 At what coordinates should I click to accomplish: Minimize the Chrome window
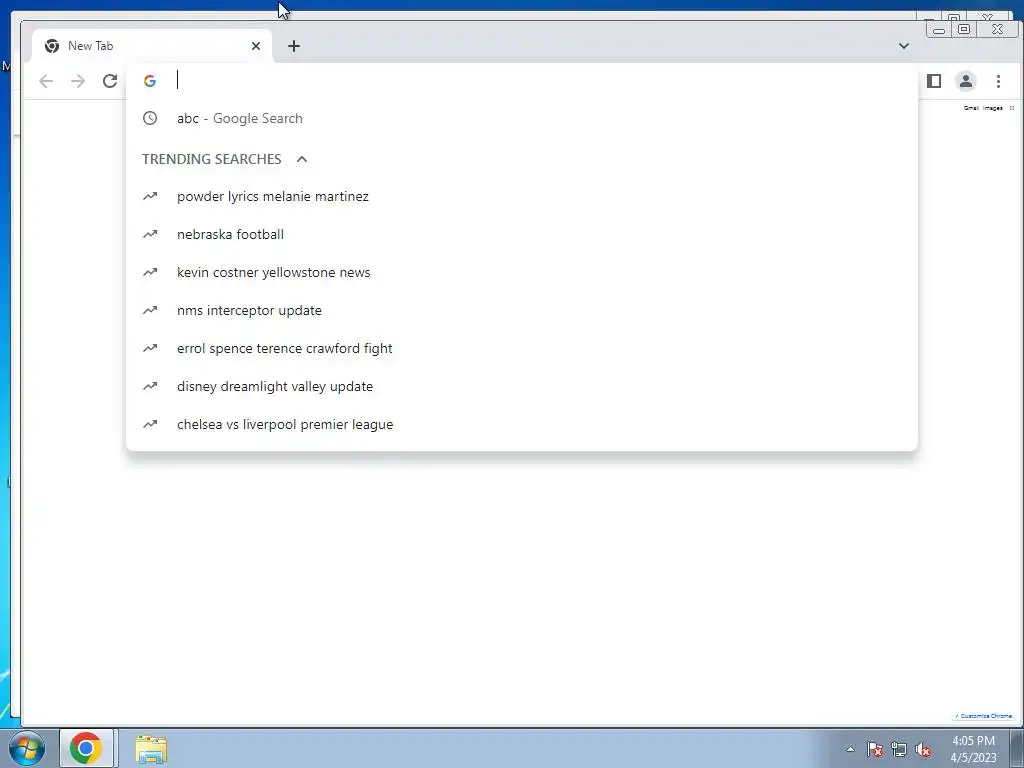(939, 29)
